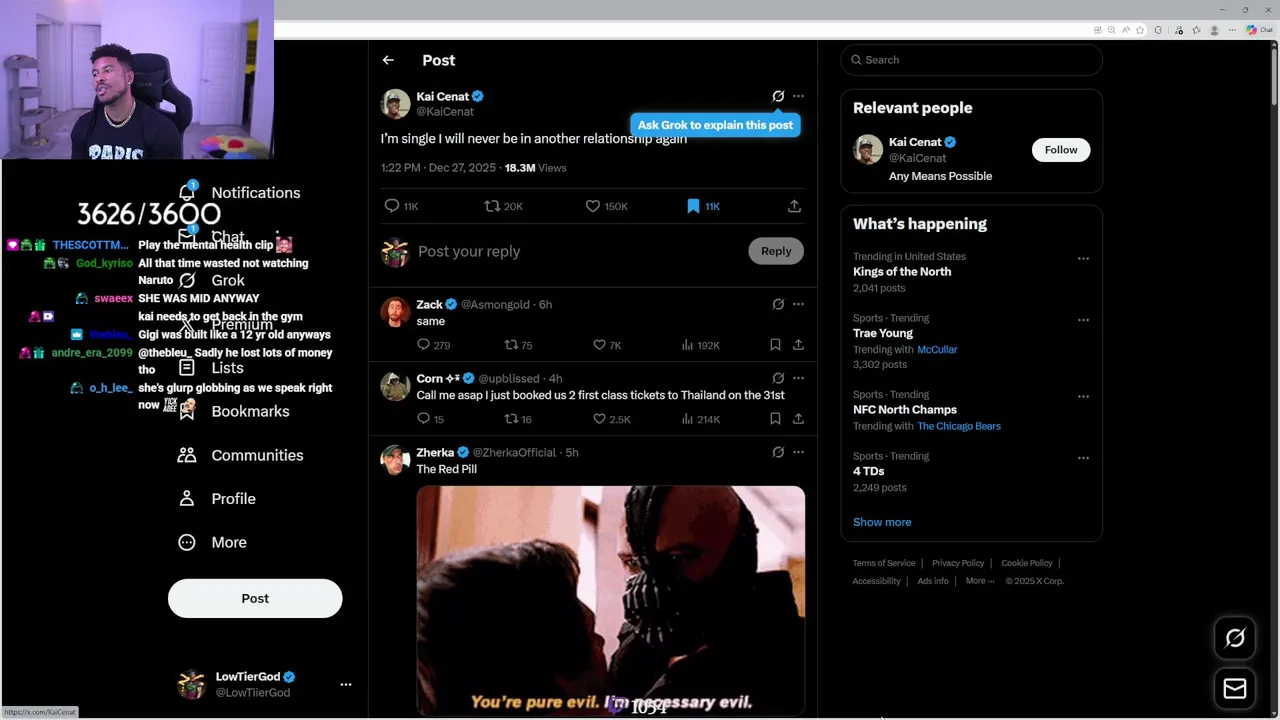Follow Kai Cenat in Relevant people
1280x720 pixels.
click(x=1061, y=150)
